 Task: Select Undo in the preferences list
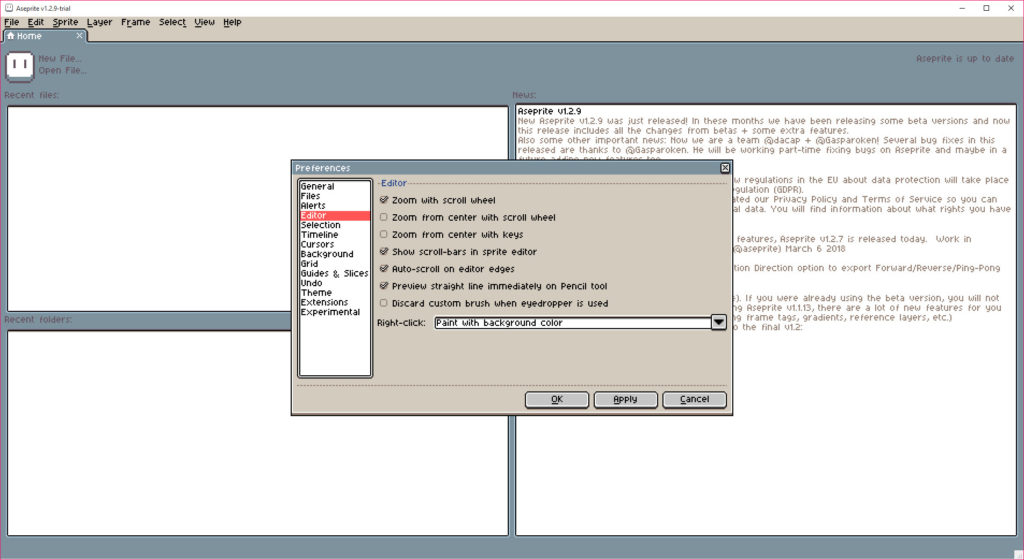pos(334,283)
